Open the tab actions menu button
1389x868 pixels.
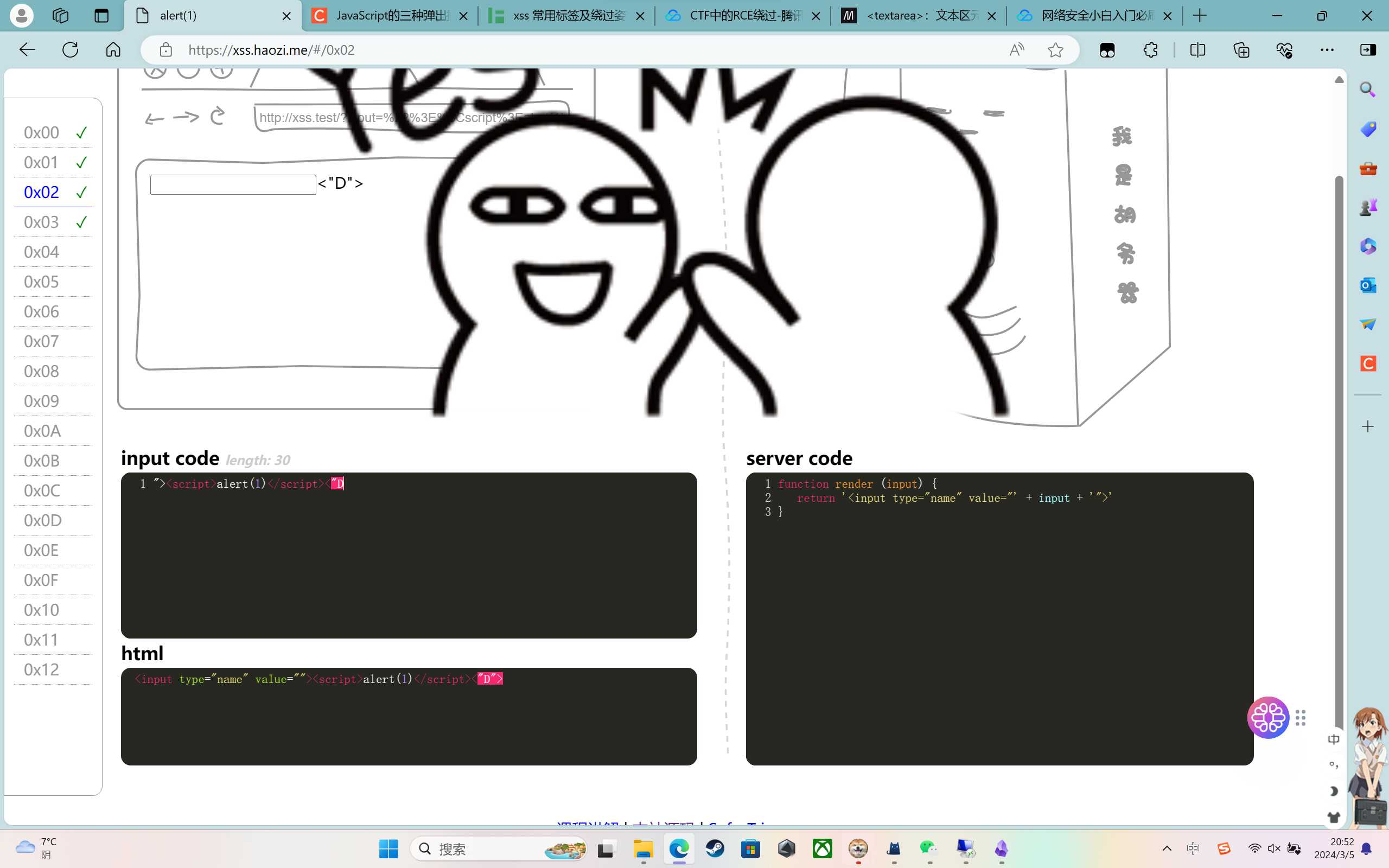[x=101, y=16]
